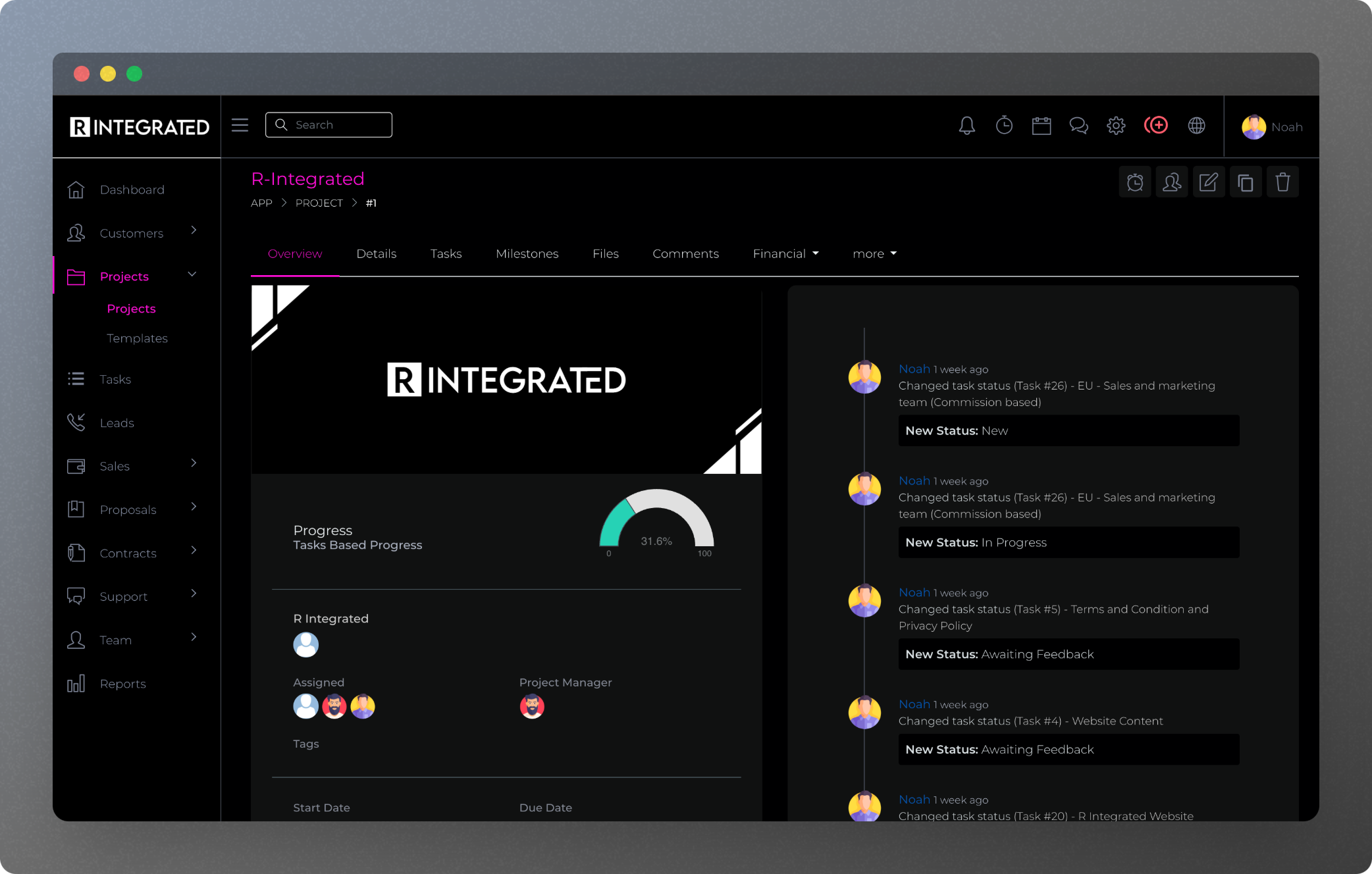Click the bearded Assigned member avatar

click(x=334, y=706)
